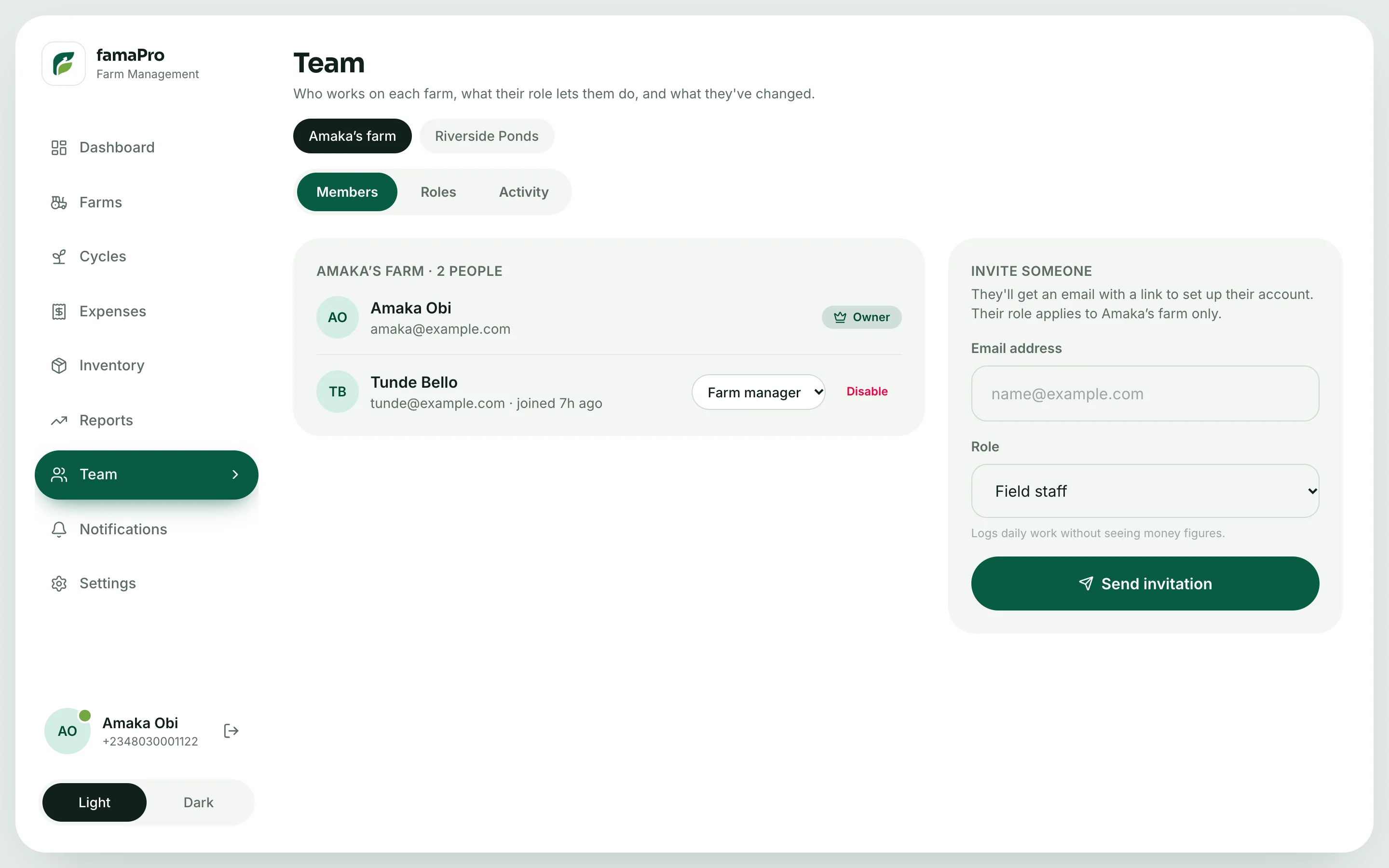Open Tunde Bello's Farm manager role dropdown
Image resolution: width=1389 pixels, height=868 pixels.
(x=758, y=392)
